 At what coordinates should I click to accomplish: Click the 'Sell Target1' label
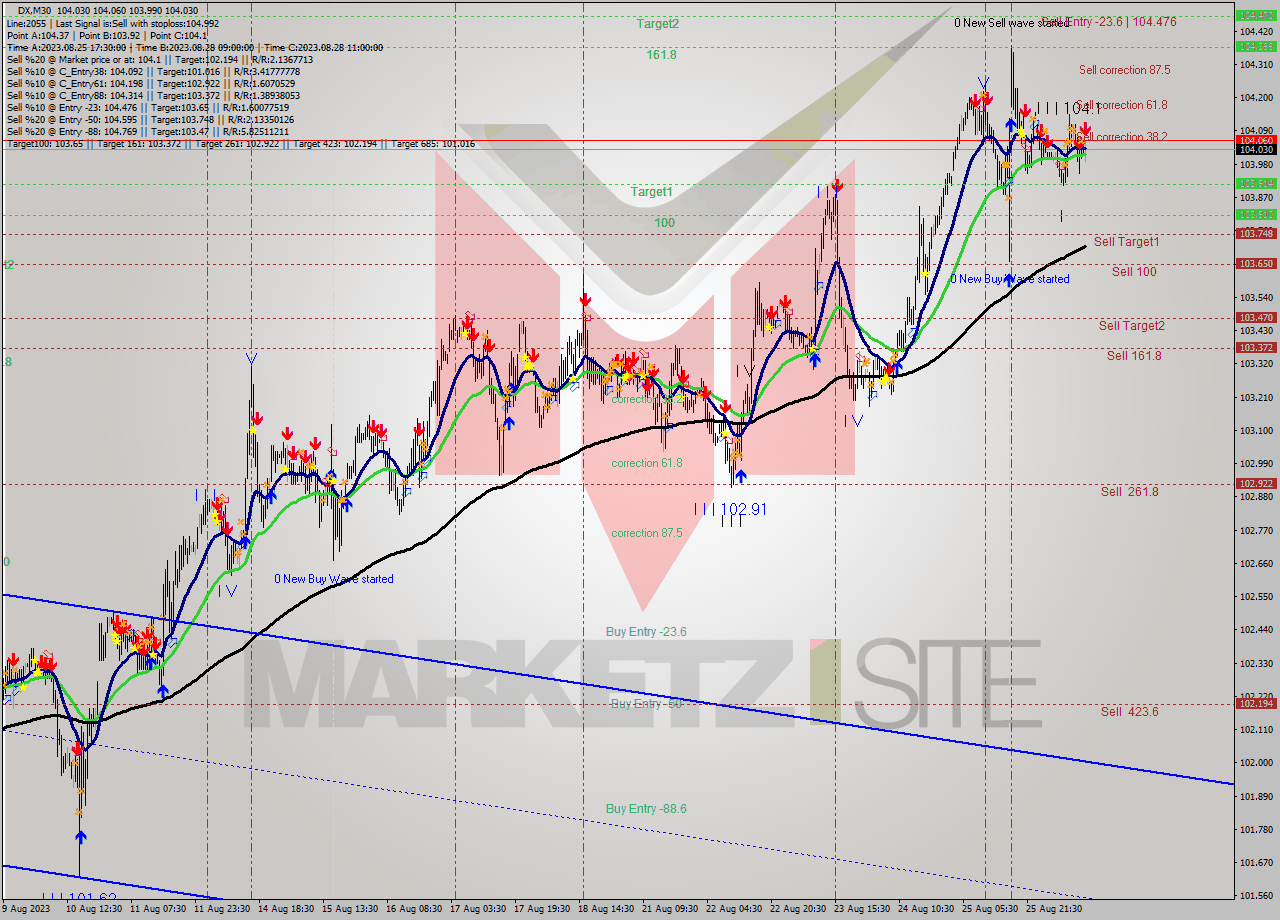[1127, 242]
